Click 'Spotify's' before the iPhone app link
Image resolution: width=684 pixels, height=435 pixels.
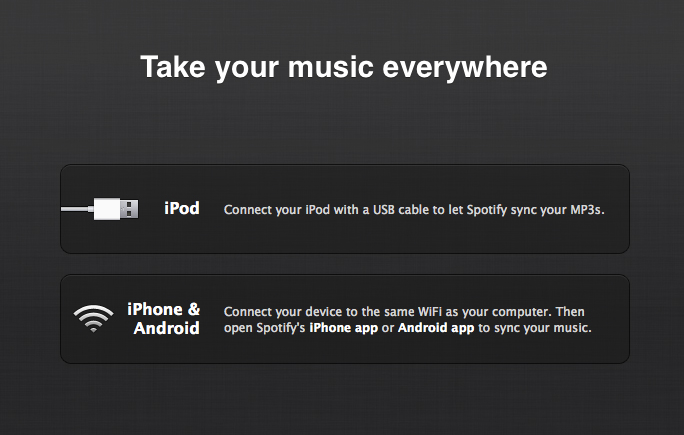pyautogui.click(x=281, y=328)
